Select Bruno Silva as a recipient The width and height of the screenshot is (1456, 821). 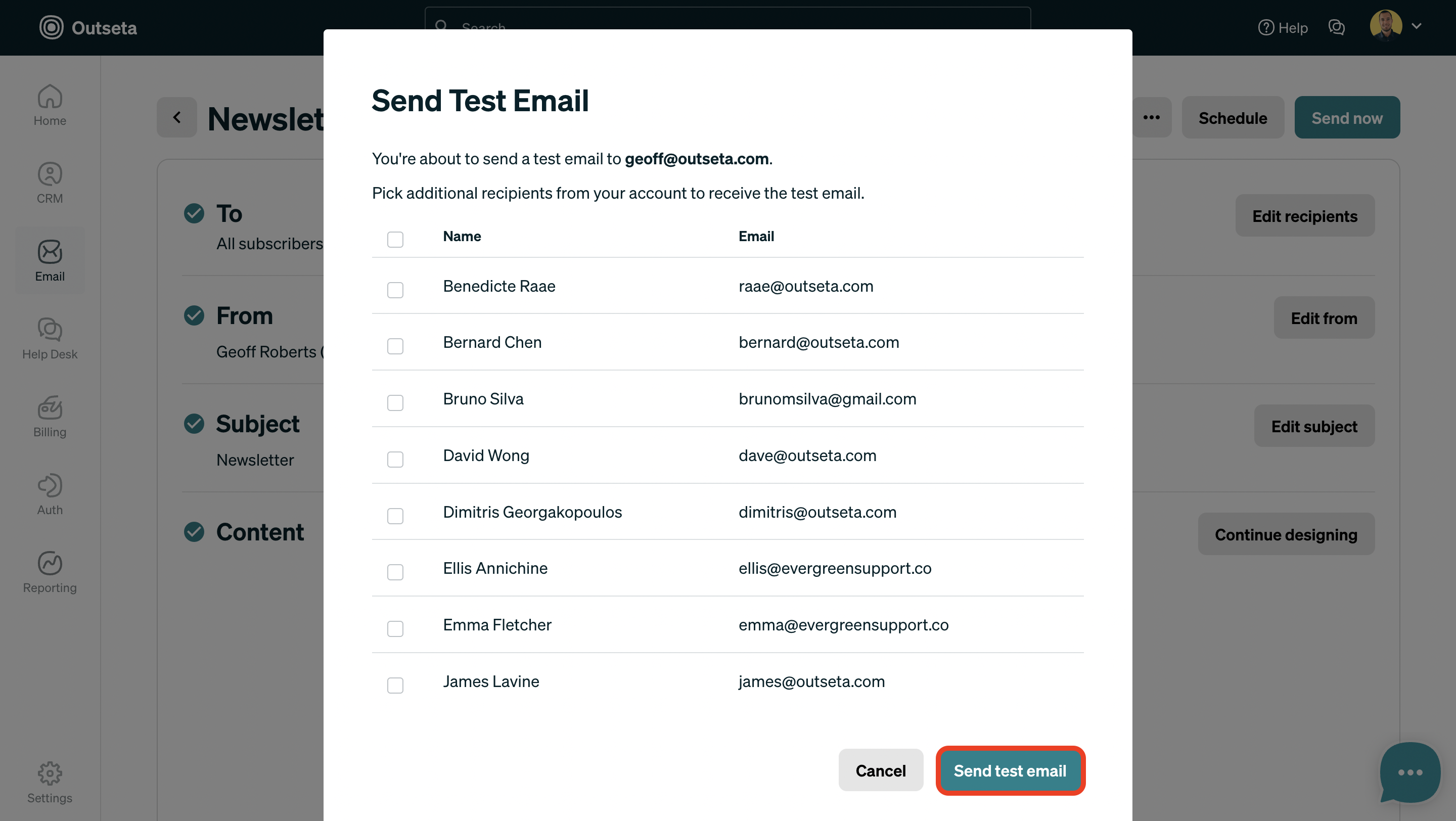tap(395, 402)
